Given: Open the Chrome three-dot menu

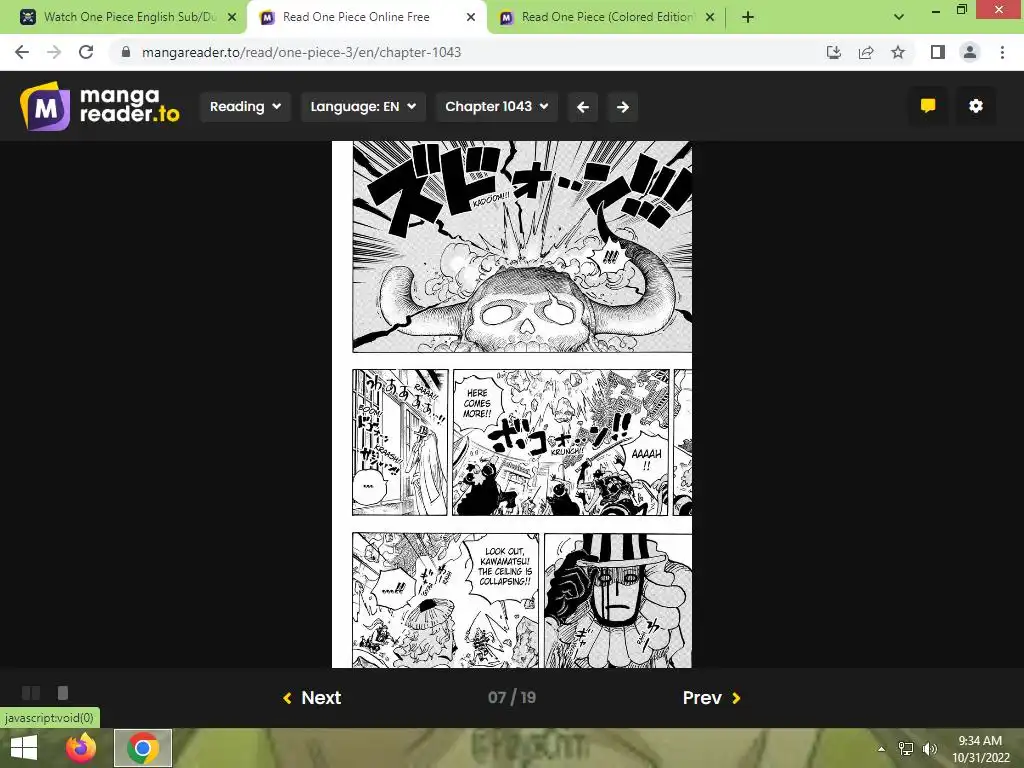Looking at the screenshot, I should point(1002,52).
